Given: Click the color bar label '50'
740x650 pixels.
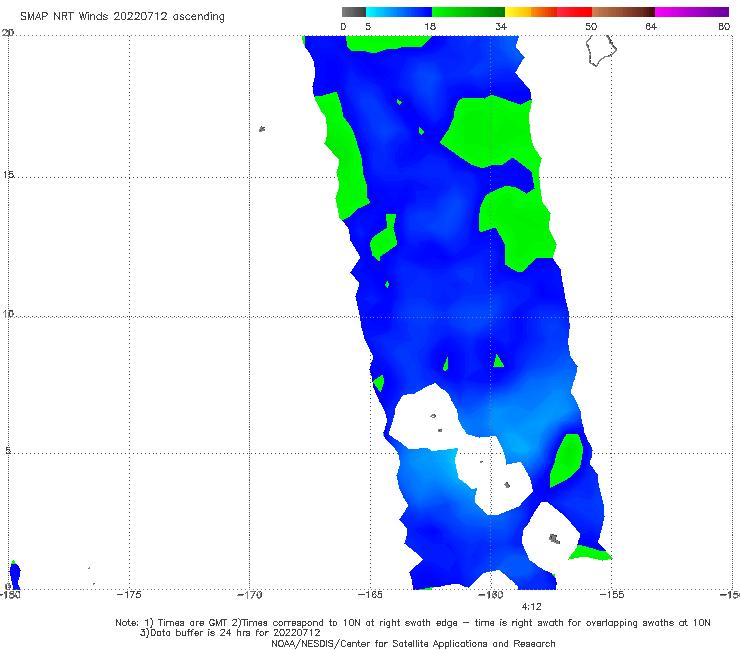Looking at the screenshot, I should tap(591, 26).
